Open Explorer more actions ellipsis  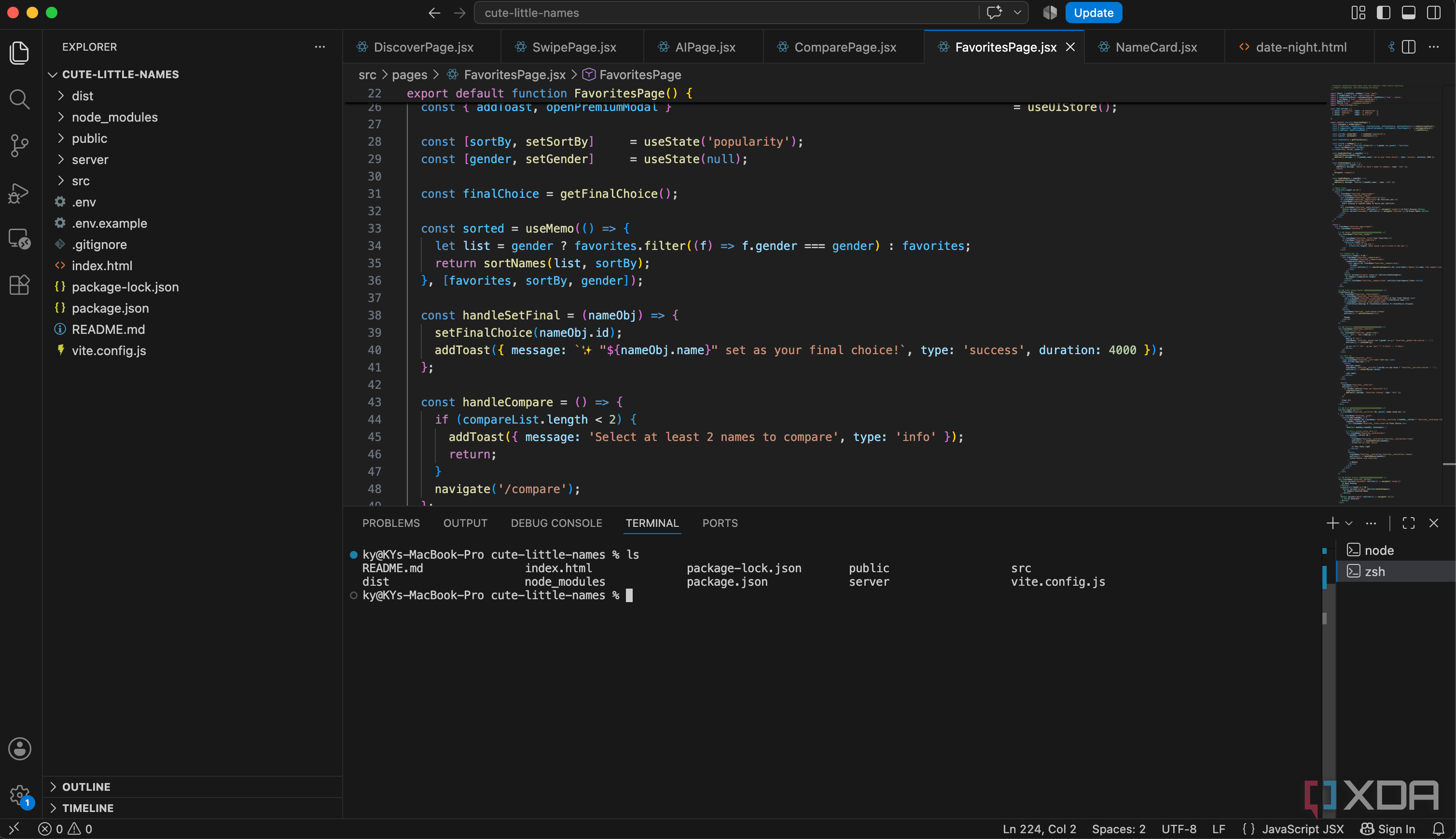click(320, 47)
